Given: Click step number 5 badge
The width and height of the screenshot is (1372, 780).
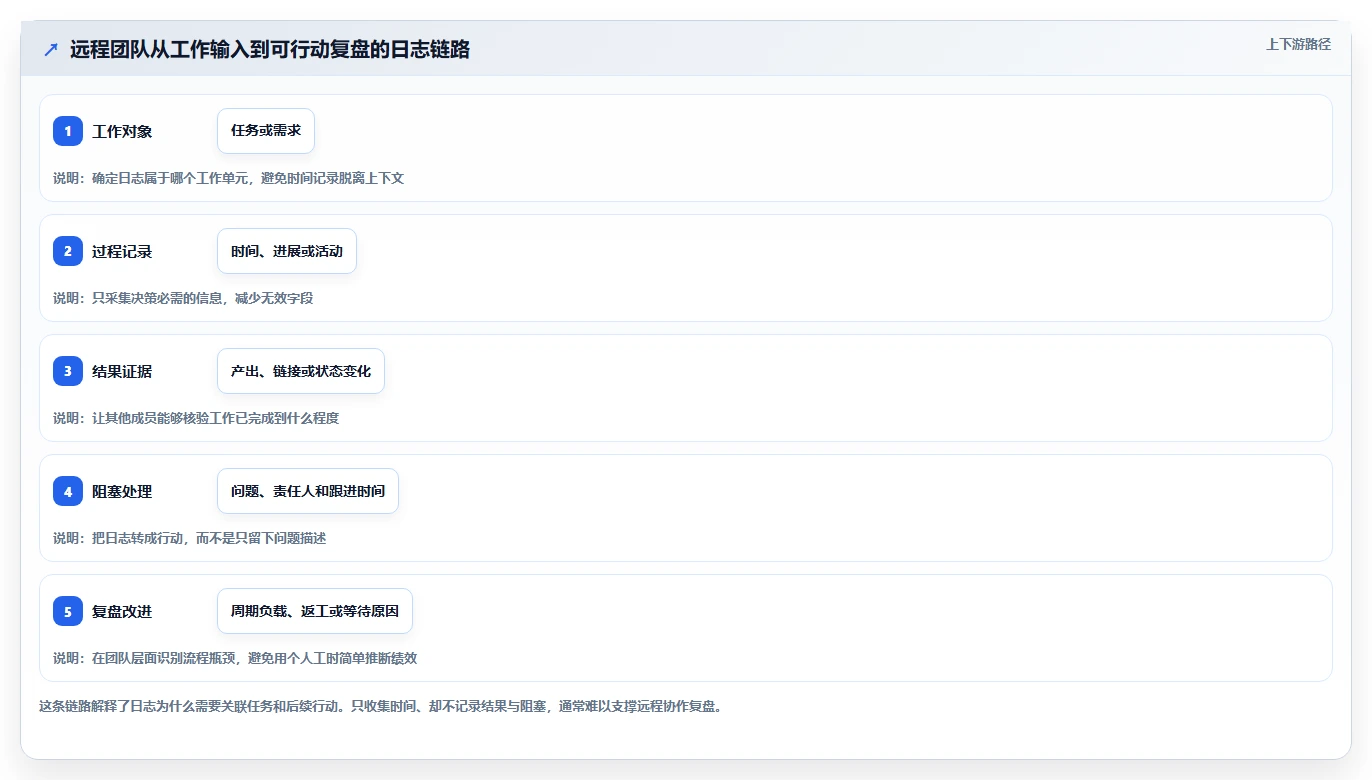Looking at the screenshot, I should click(68, 611).
